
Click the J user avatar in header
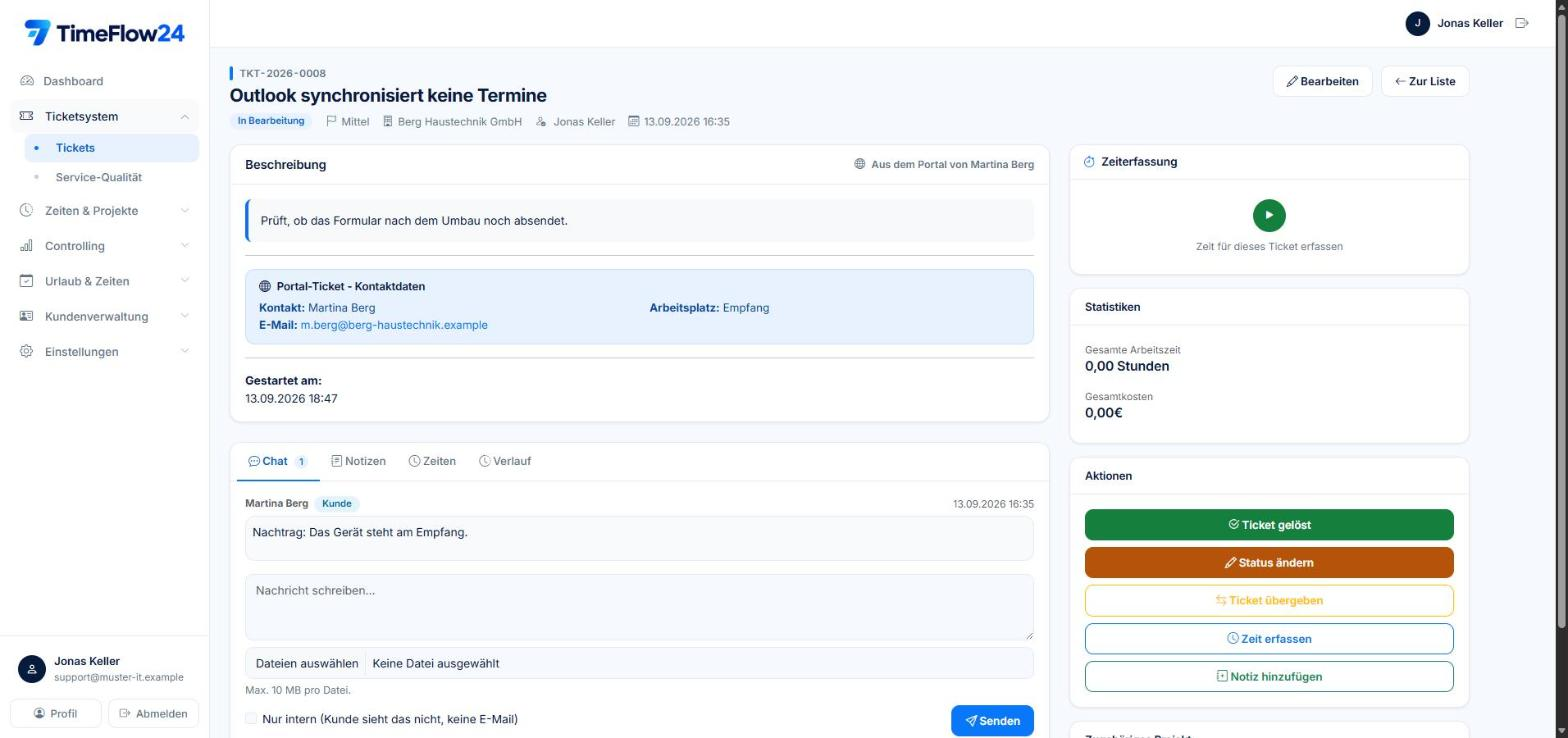click(x=1417, y=23)
